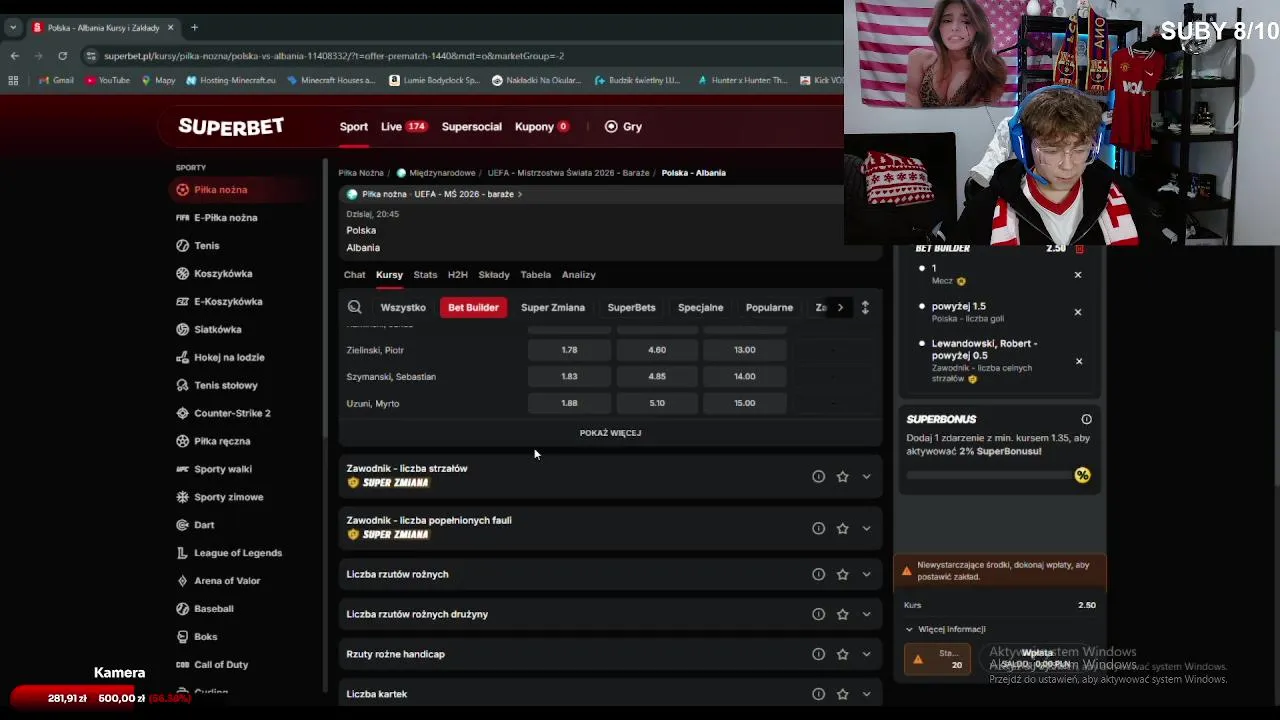This screenshot has height=720, width=1280.
Task: Open the Tenis sport category
Action: click(x=197, y=246)
